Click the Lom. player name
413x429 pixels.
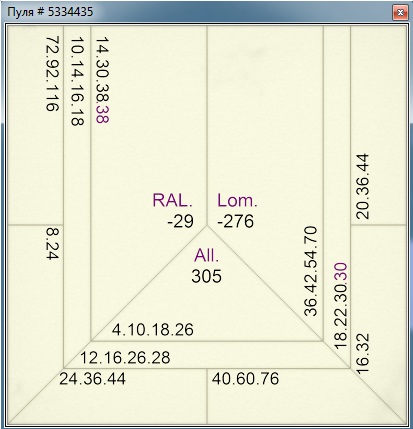pyautogui.click(x=237, y=200)
